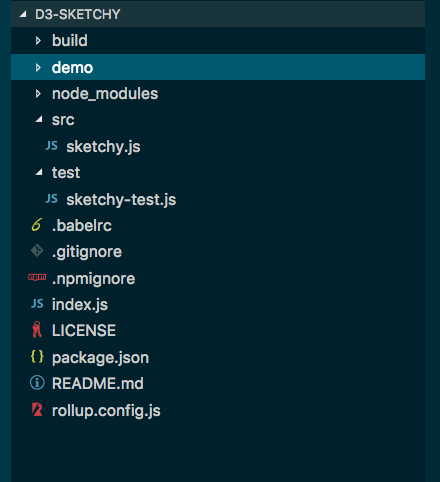Click the red npm icon for .npmignore
Viewport: 440px width, 482px height.
click(37, 277)
